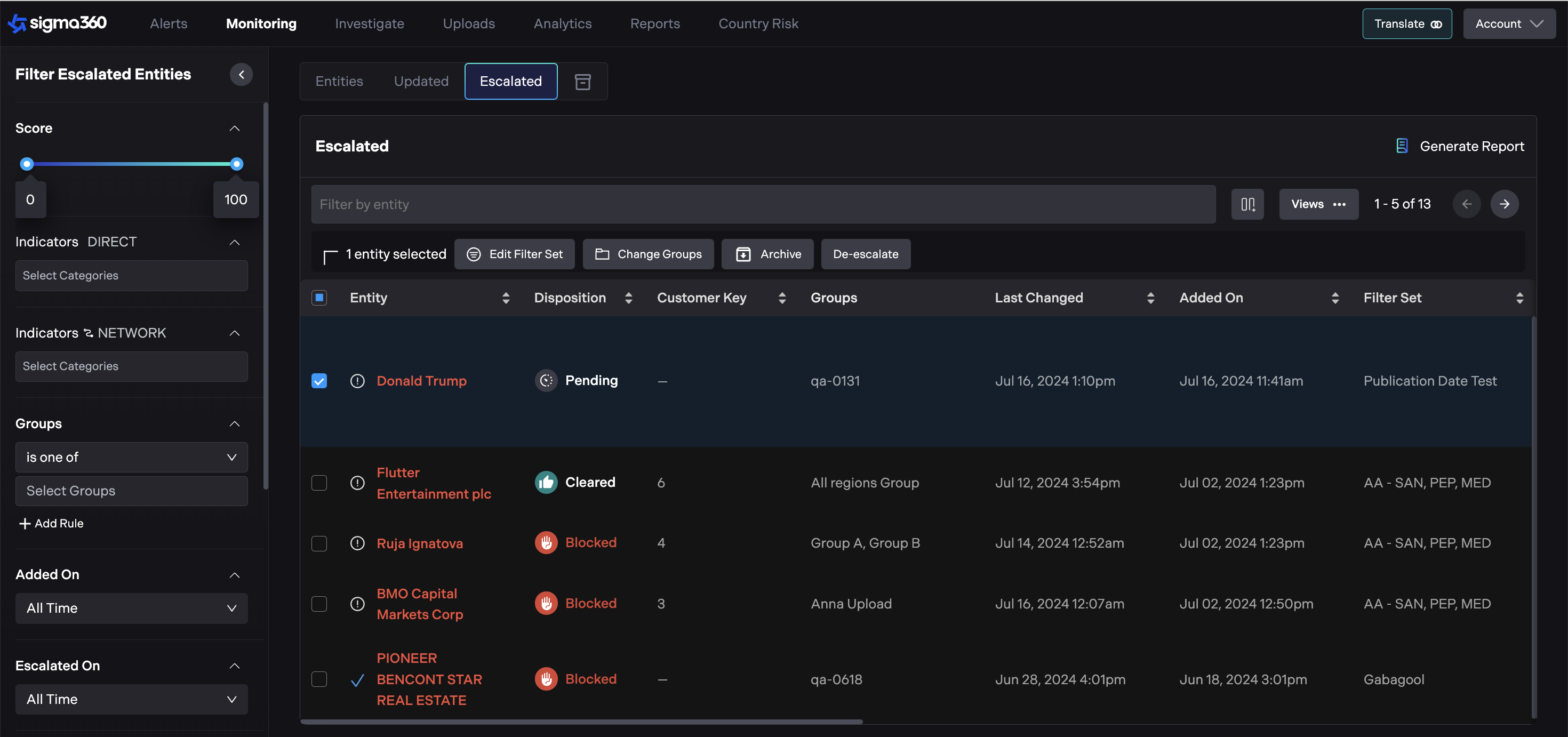Click the Generate Report document icon

coord(1402,146)
